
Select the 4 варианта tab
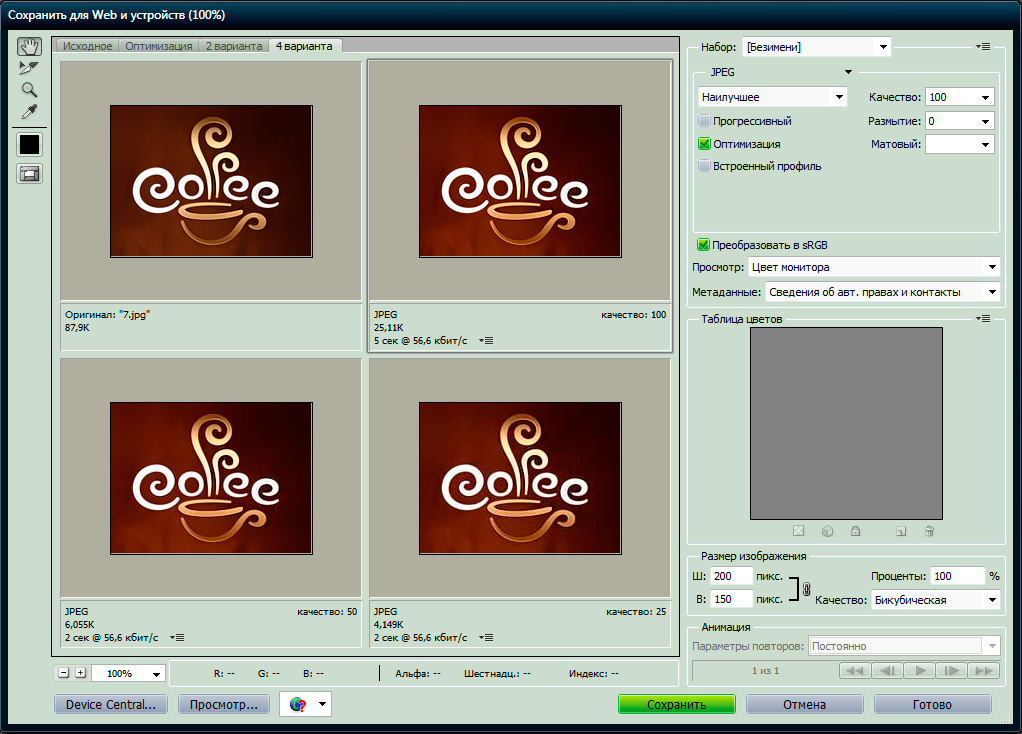[x=304, y=46]
